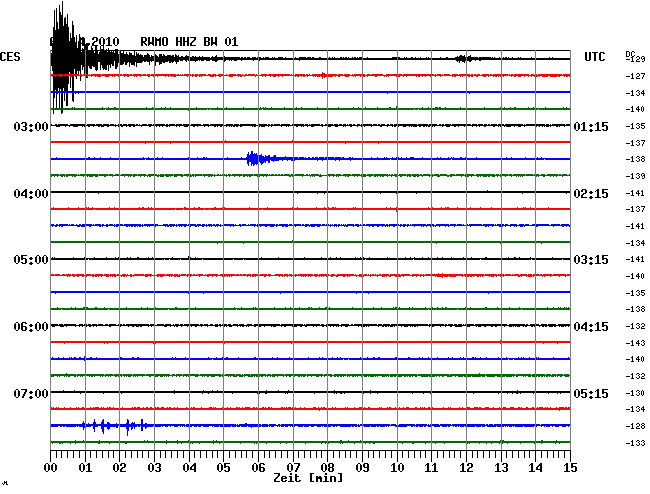Click the 15 minute axis label
This screenshot has width=650, height=494.
pyautogui.click(x=570, y=468)
